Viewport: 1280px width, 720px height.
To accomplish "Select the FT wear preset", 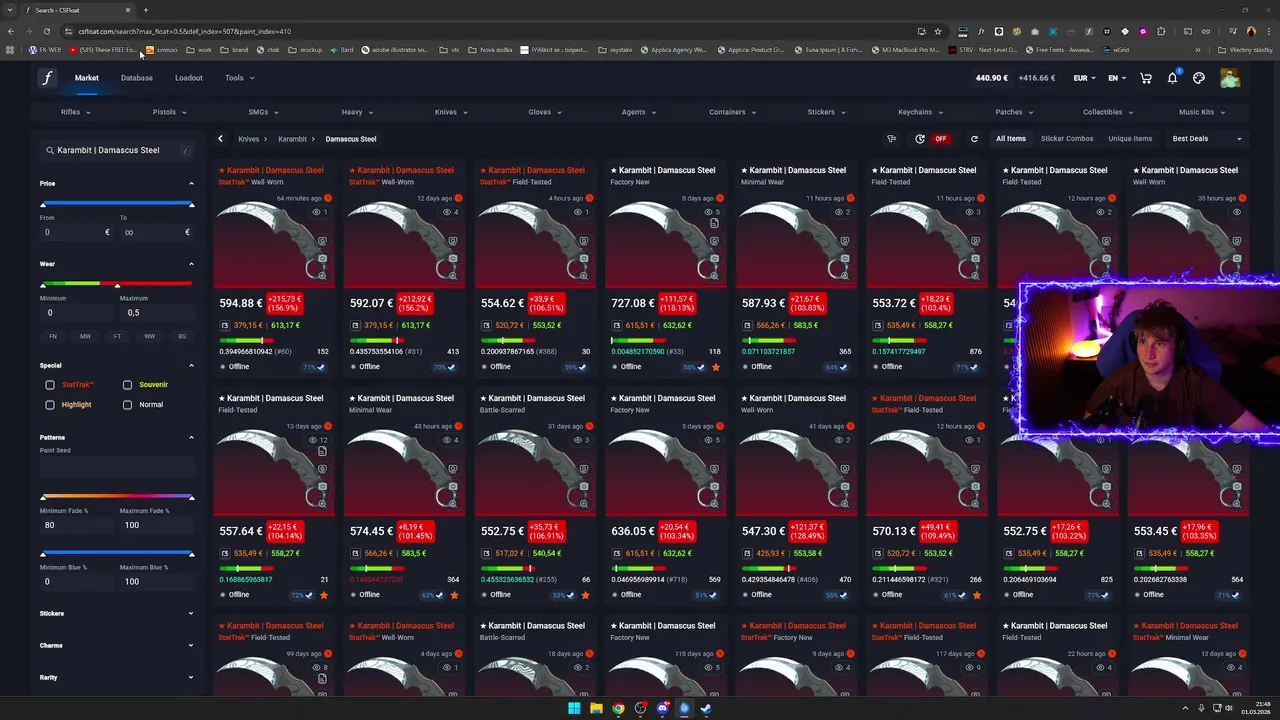I will (117, 336).
